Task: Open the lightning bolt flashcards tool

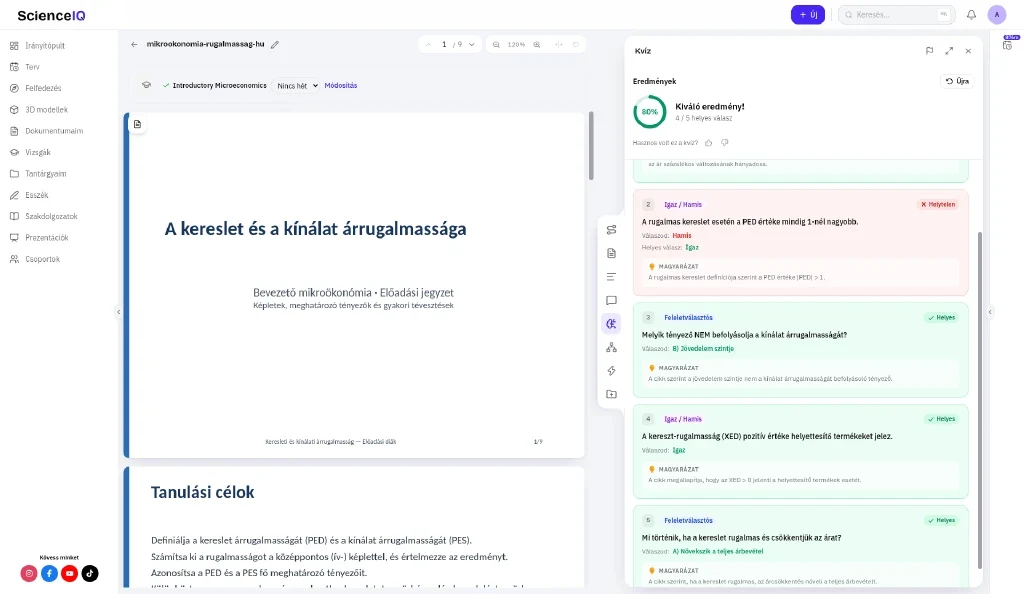Action: click(x=611, y=371)
